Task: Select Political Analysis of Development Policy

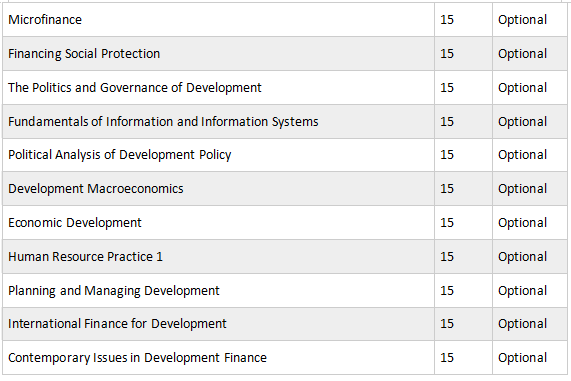Action: pos(120,155)
